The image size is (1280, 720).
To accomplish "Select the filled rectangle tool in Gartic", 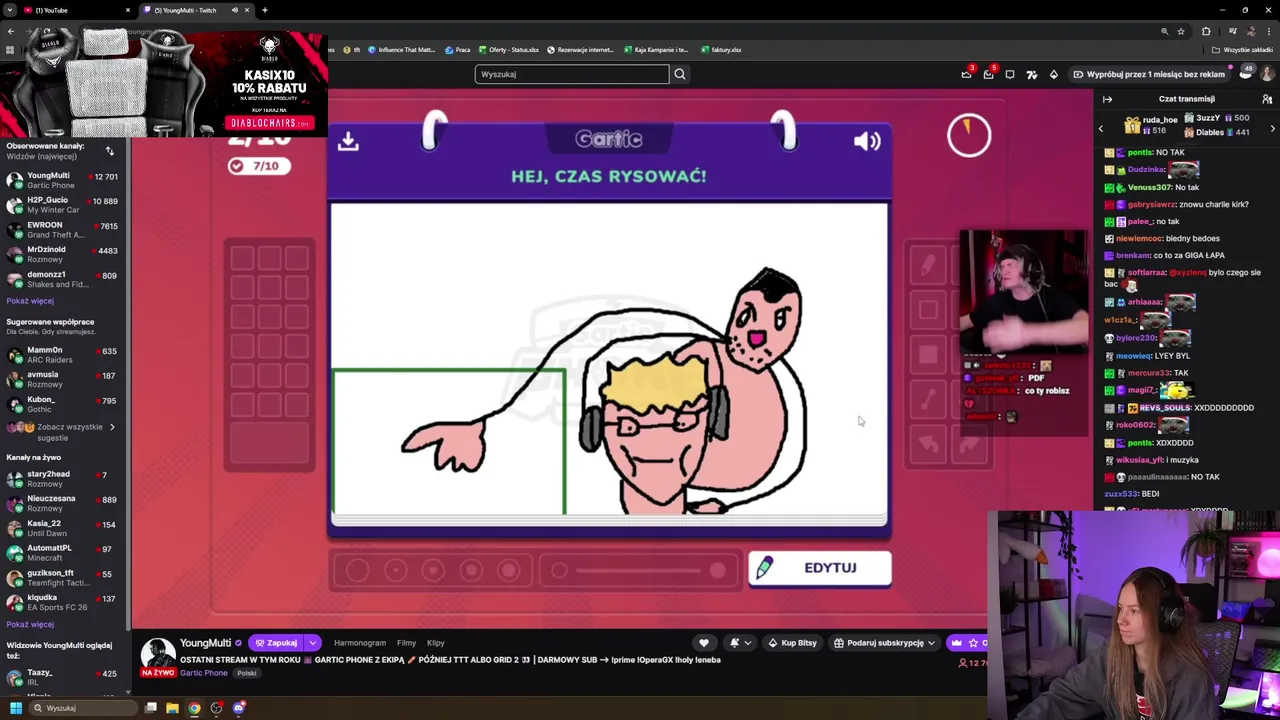I will [x=928, y=355].
